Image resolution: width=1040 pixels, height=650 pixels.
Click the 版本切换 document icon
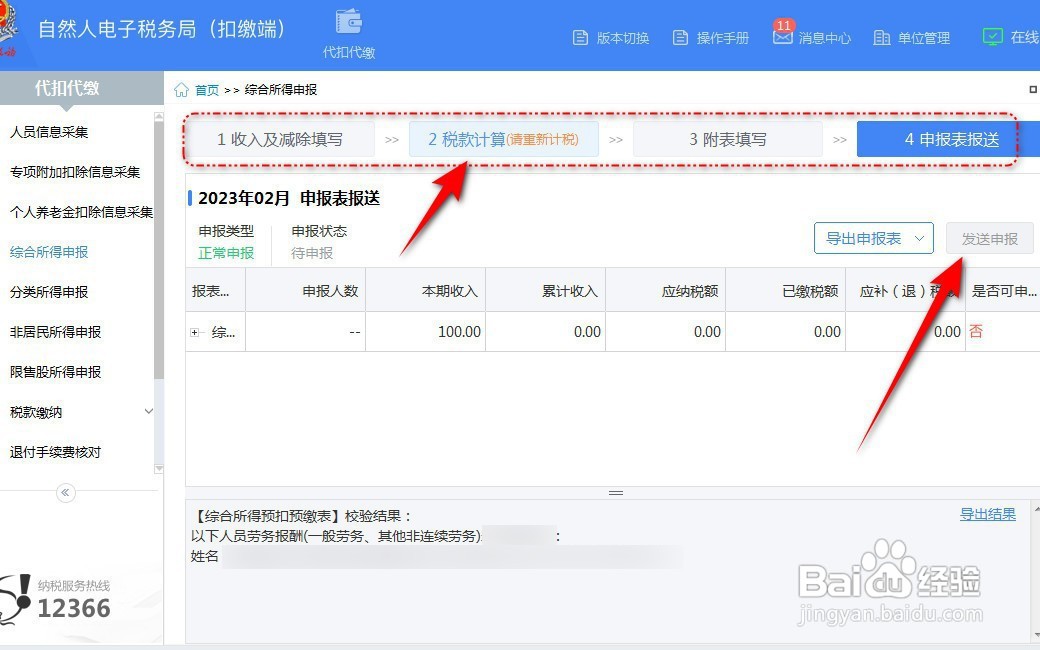click(581, 36)
